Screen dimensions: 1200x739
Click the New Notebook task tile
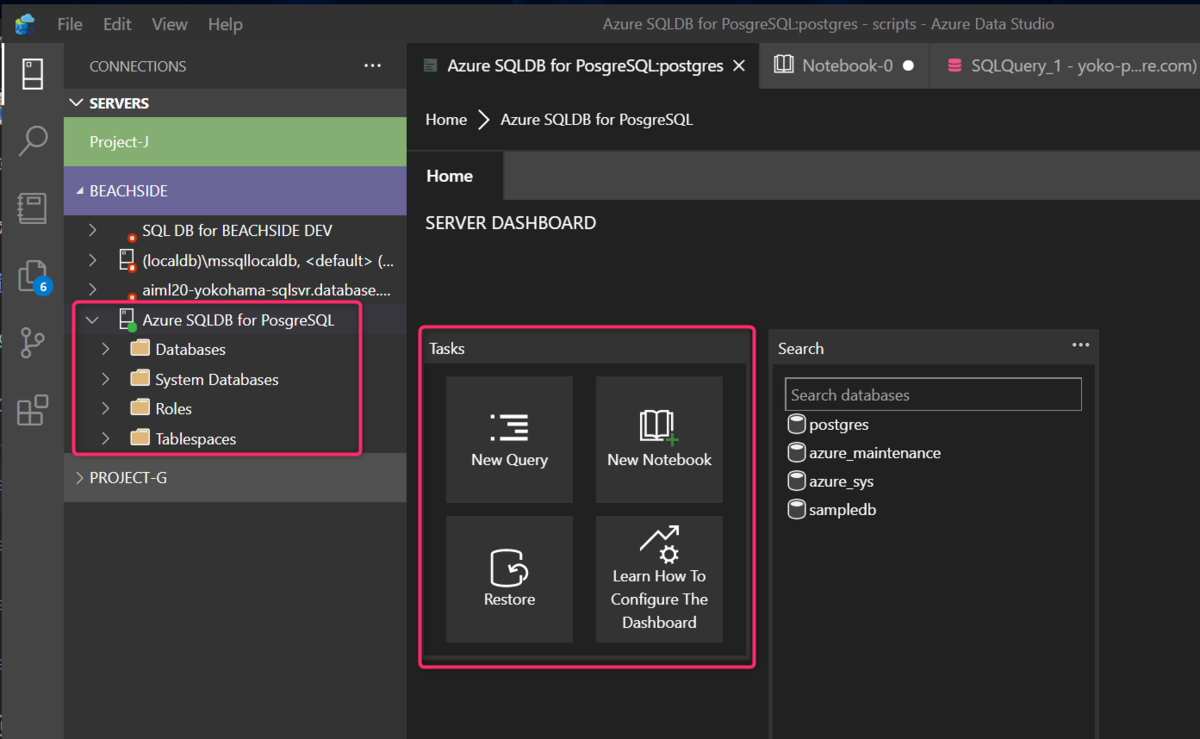click(x=659, y=439)
